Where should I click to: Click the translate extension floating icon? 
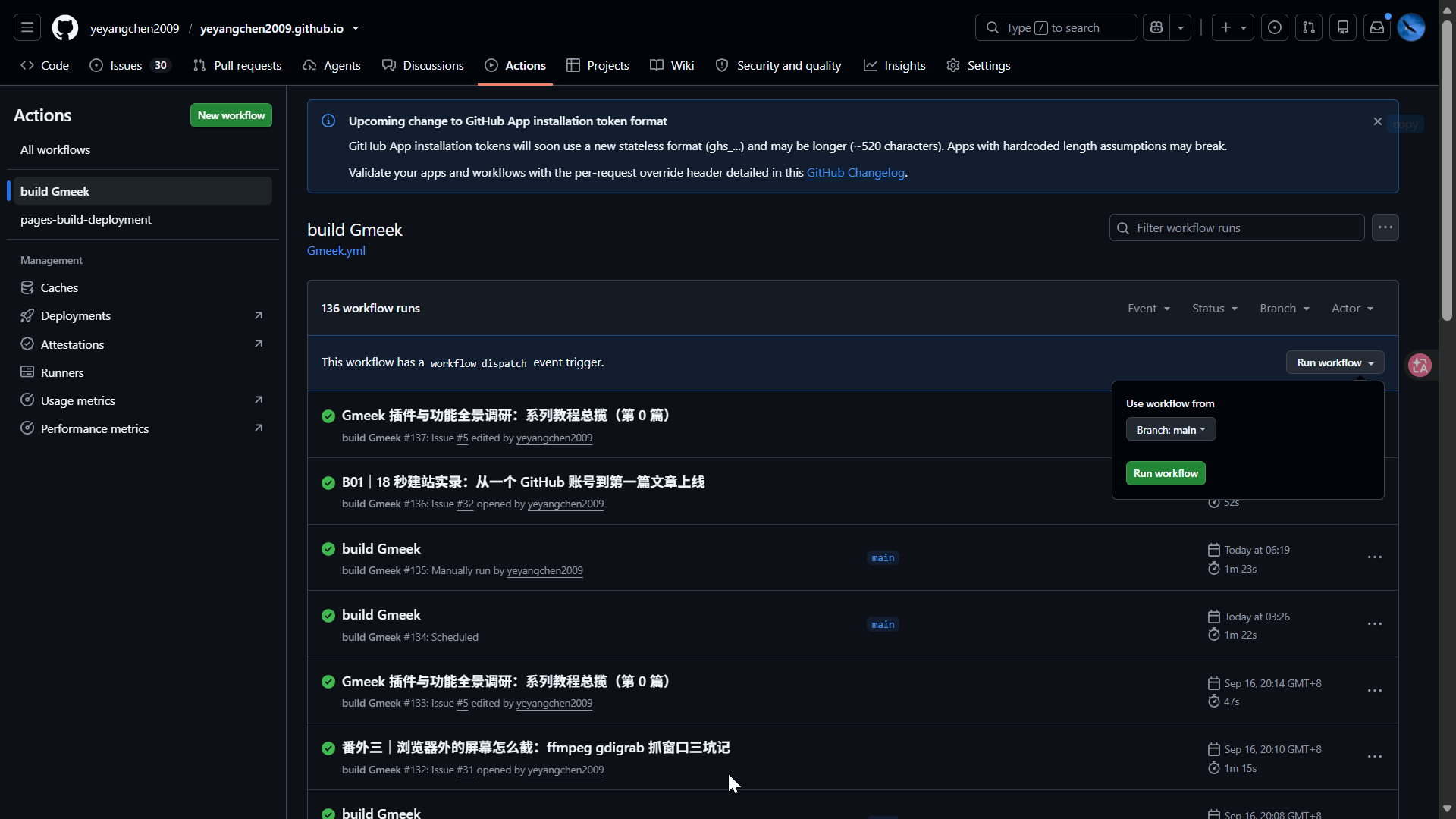[x=1420, y=366]
